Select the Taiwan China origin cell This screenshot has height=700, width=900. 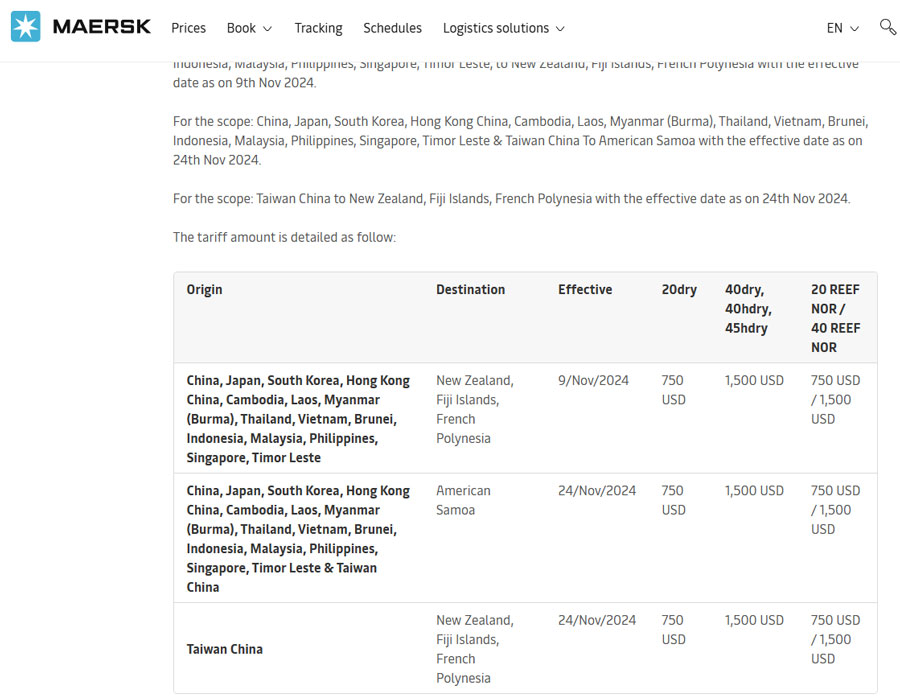click(225, 649)
